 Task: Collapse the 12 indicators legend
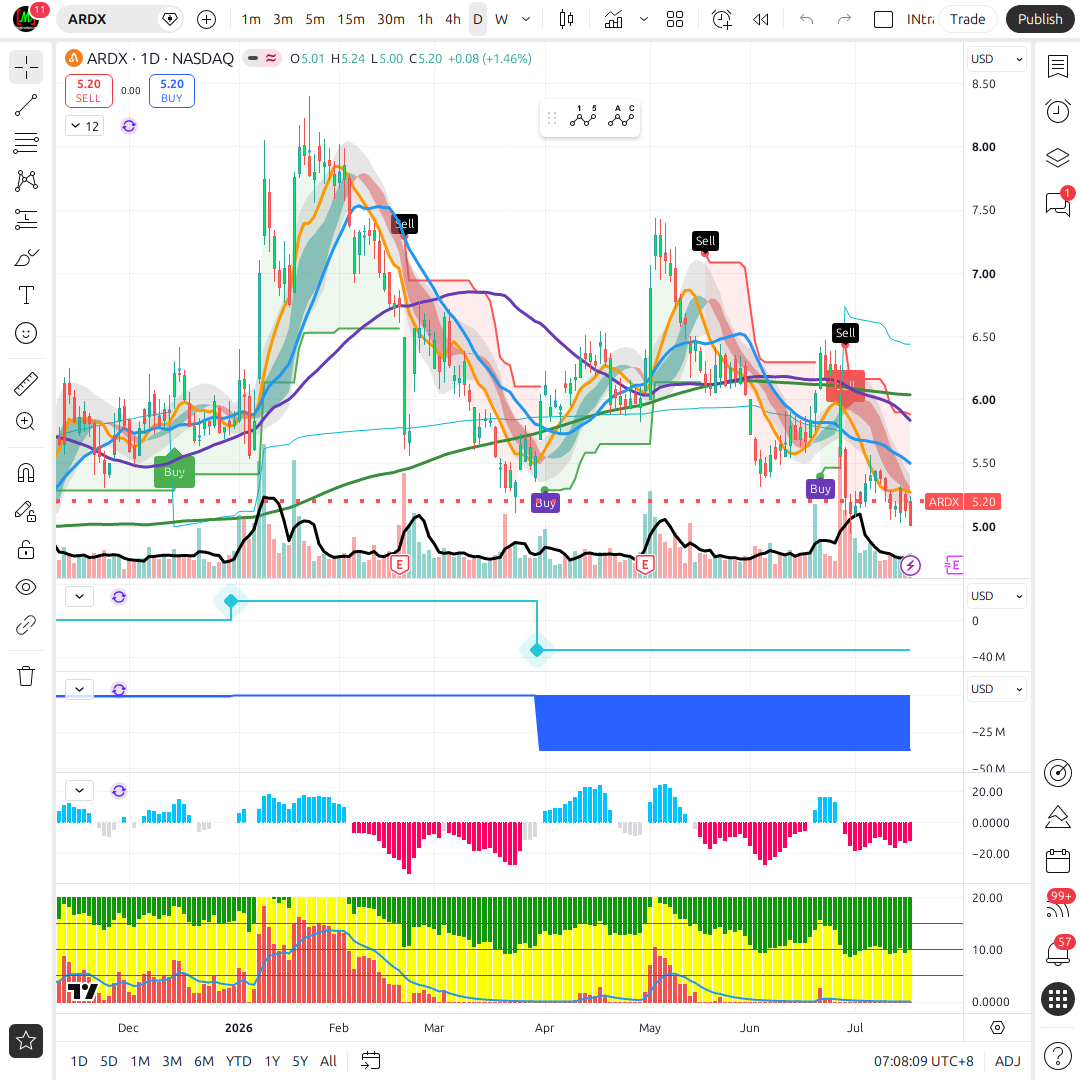(x=85, y=126)
